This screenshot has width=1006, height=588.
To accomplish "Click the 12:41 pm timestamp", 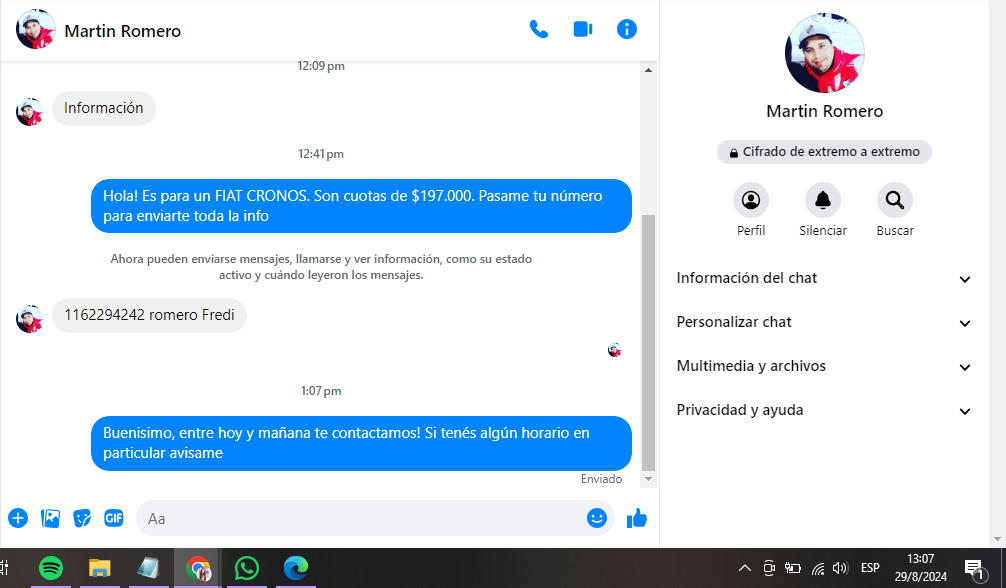I will [321, 154].
